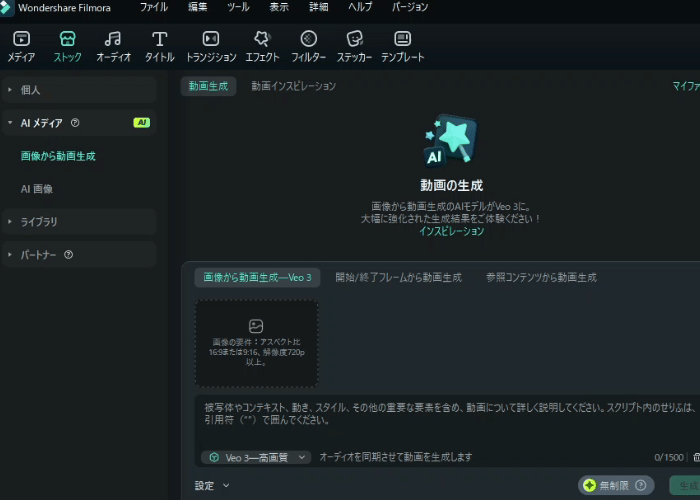The width and height of the screenshot is (700, 500).
Task: Open the オーディオ (Audio) music note icon
Action: (113, 39)
